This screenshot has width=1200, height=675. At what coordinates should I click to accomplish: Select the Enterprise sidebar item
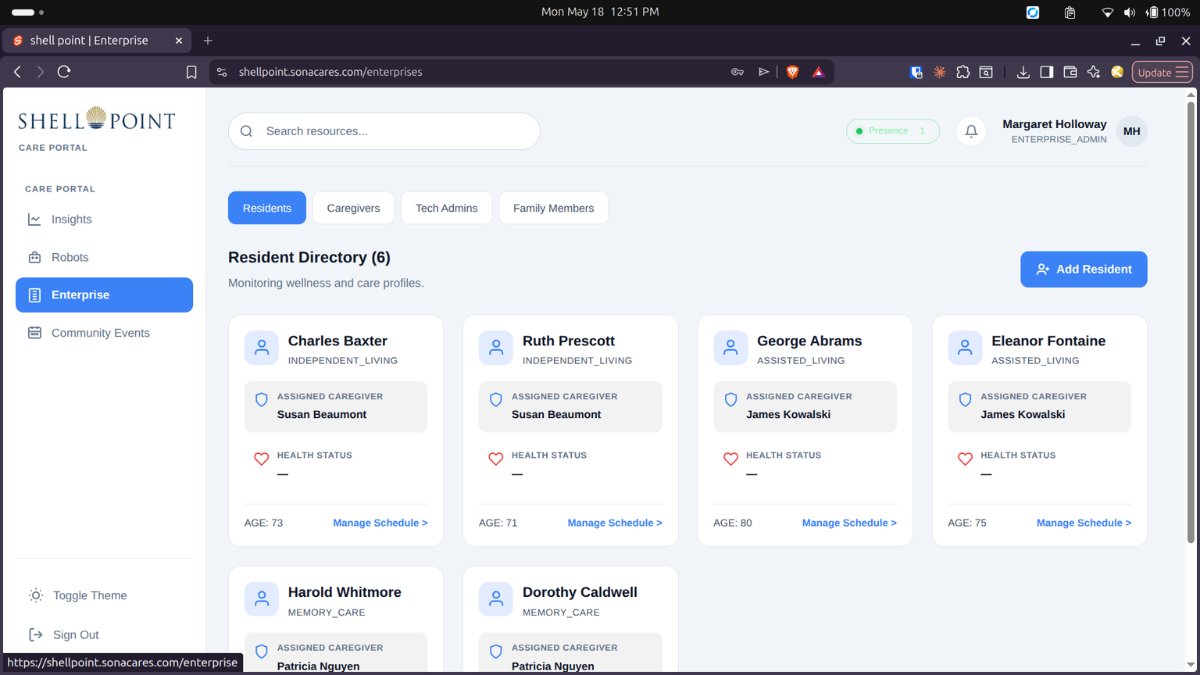tap(104, 295)
